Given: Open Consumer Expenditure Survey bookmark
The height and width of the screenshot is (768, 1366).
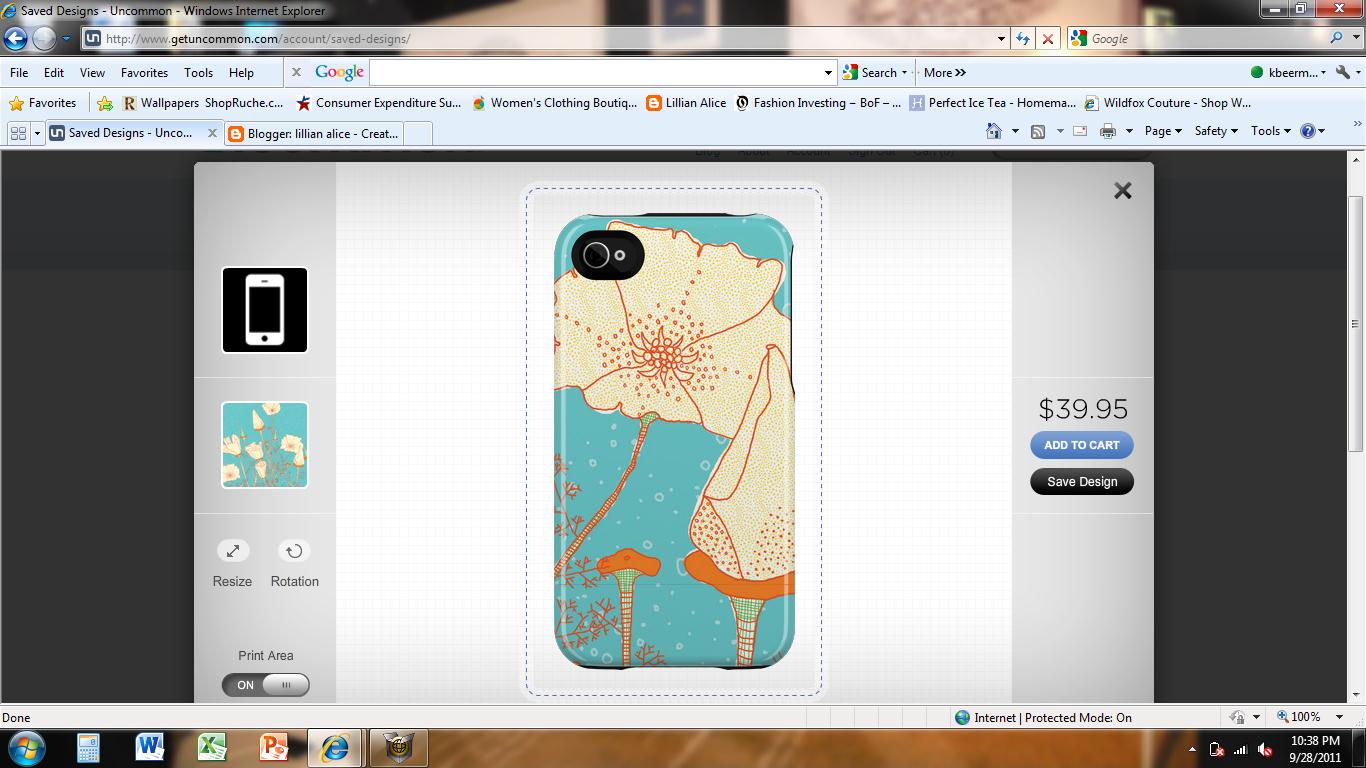Looking at the screenshot, I should (x=379, y=103).
